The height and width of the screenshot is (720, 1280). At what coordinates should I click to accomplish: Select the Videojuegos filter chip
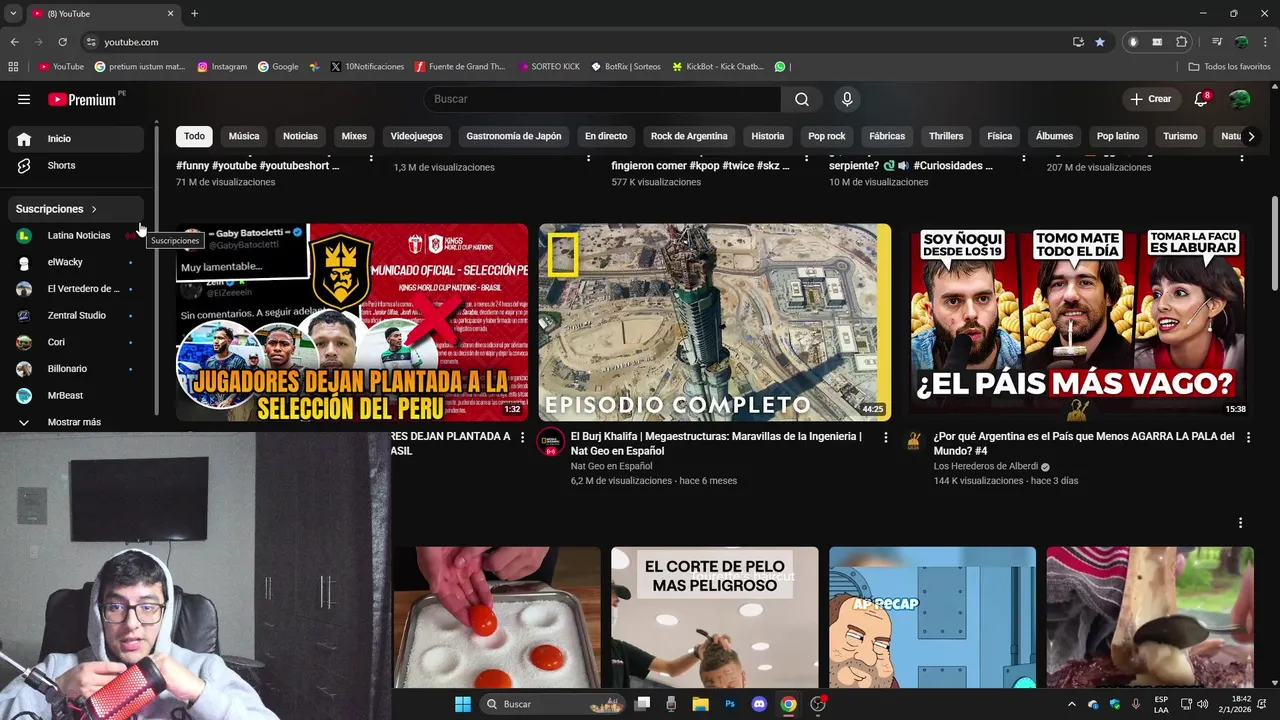click(416, 136)
